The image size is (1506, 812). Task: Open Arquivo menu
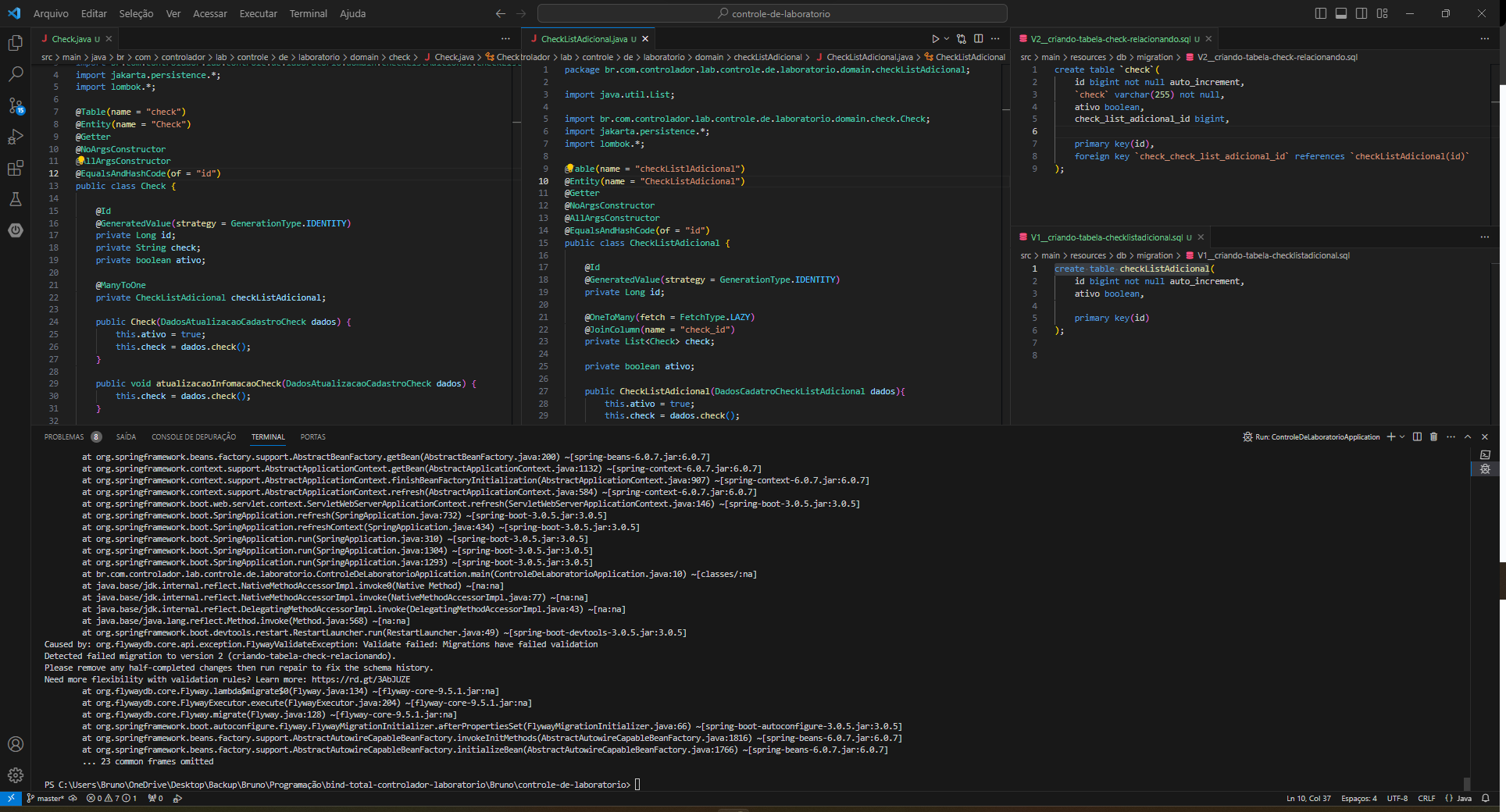[x=51, y=13]
